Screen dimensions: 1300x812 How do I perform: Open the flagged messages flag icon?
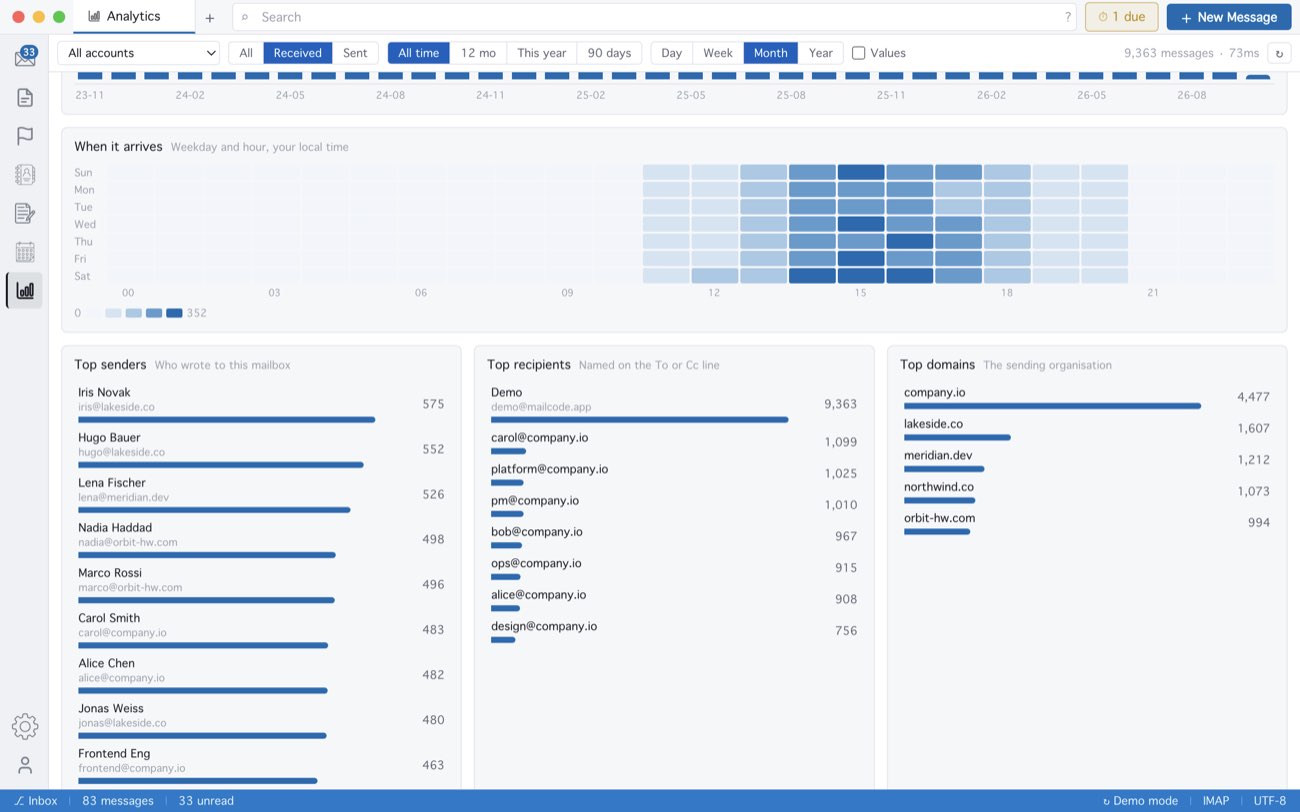pos(25,136)
